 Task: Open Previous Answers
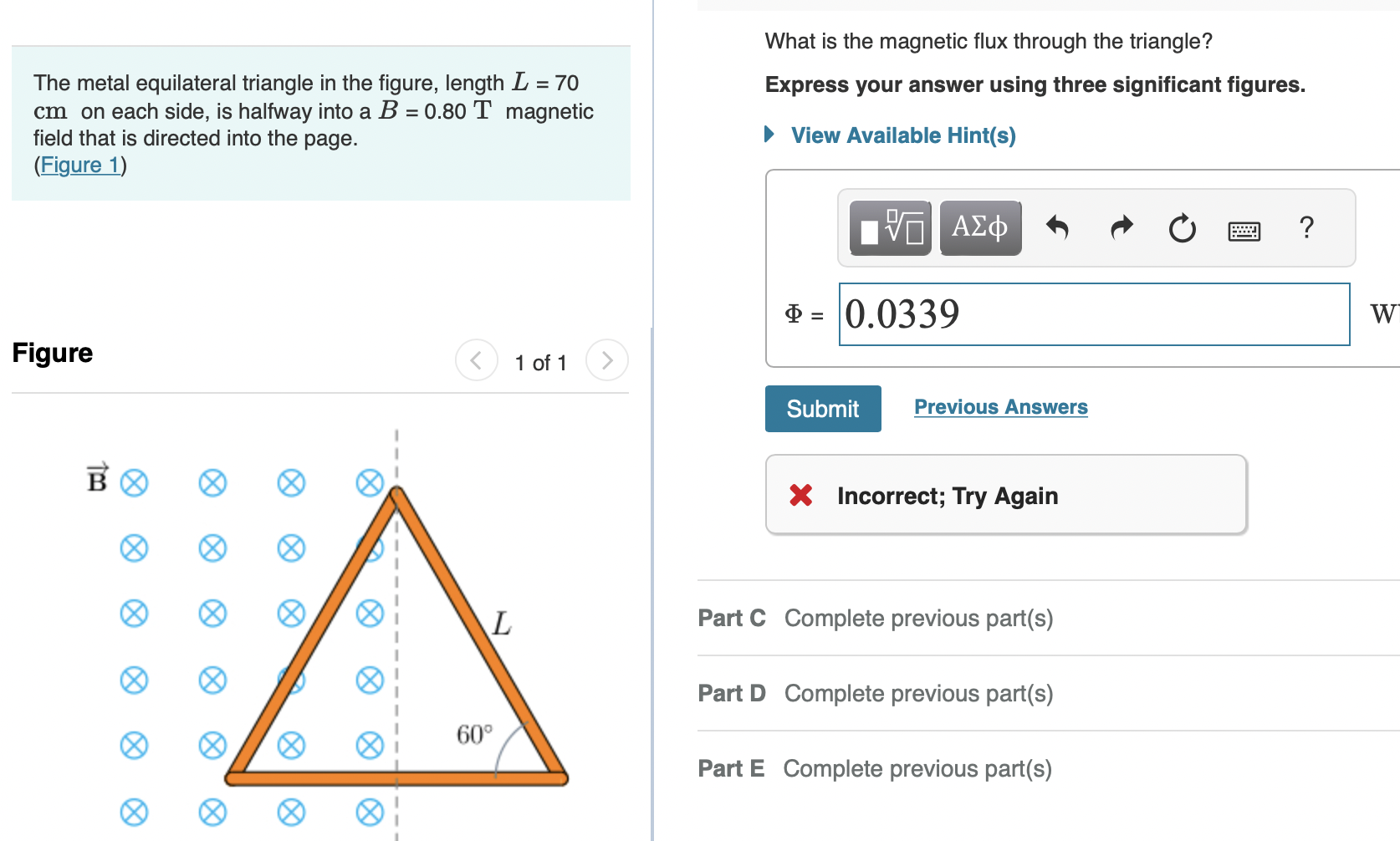click(1000, 406)
